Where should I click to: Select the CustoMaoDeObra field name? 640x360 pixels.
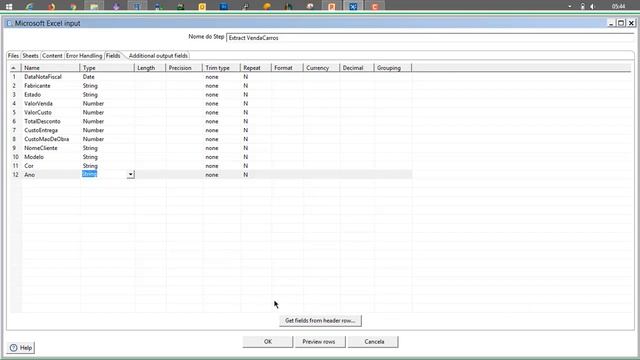(47, 139)
